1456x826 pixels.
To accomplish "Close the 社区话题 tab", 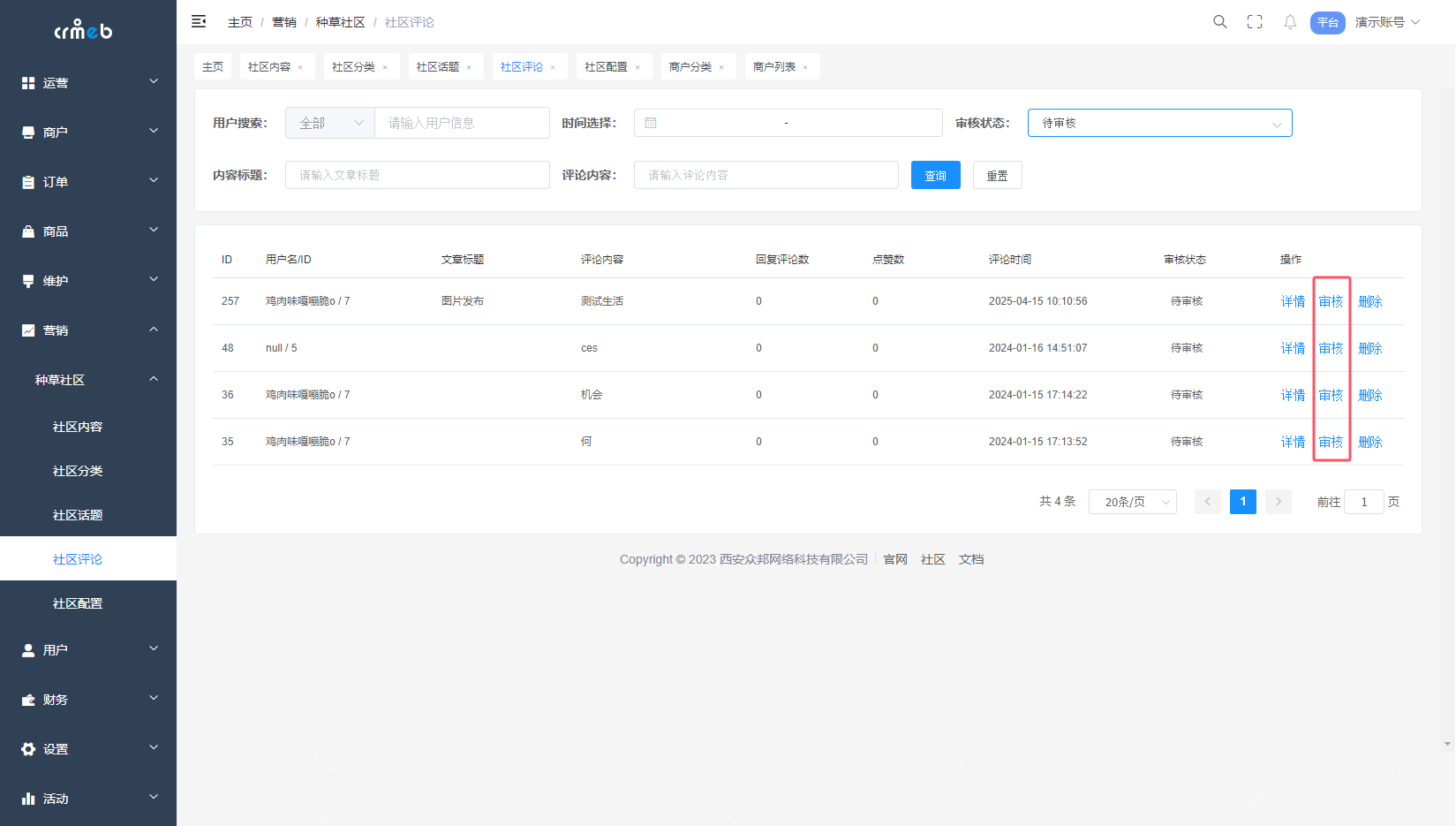I will point(469,67).
